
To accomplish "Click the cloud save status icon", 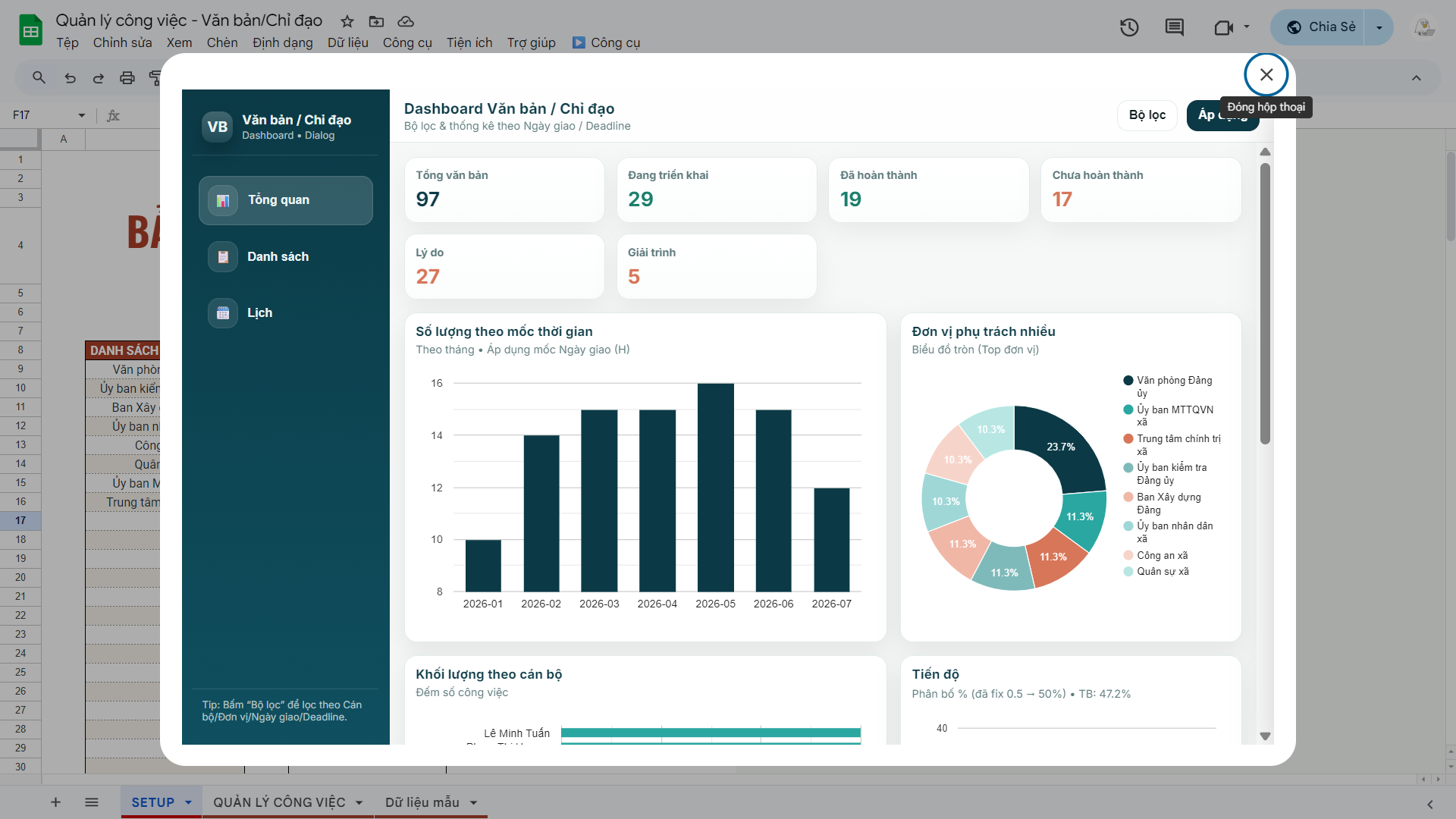I will click(406, 21).
